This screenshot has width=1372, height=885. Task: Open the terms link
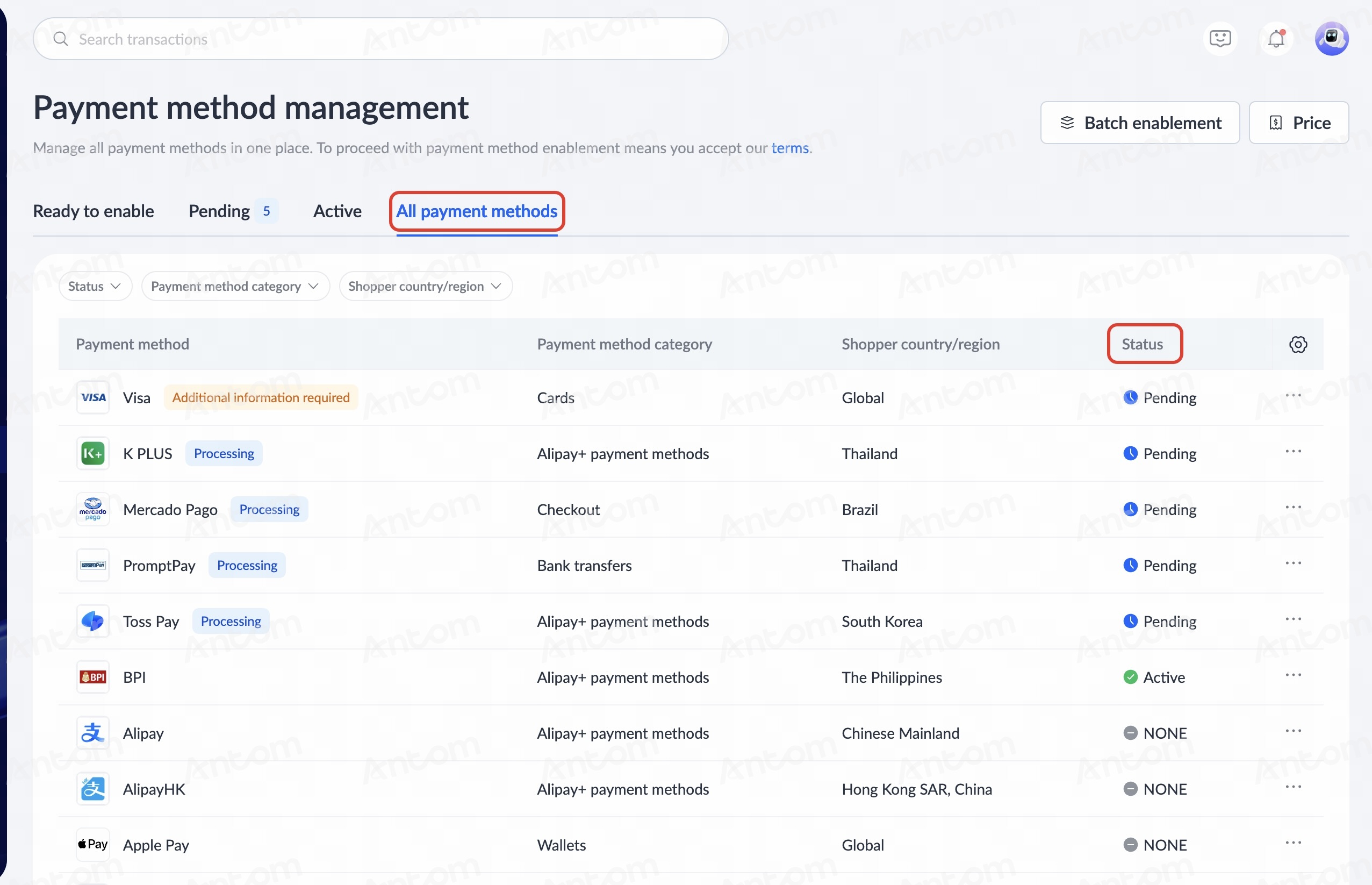coord(789,148)
